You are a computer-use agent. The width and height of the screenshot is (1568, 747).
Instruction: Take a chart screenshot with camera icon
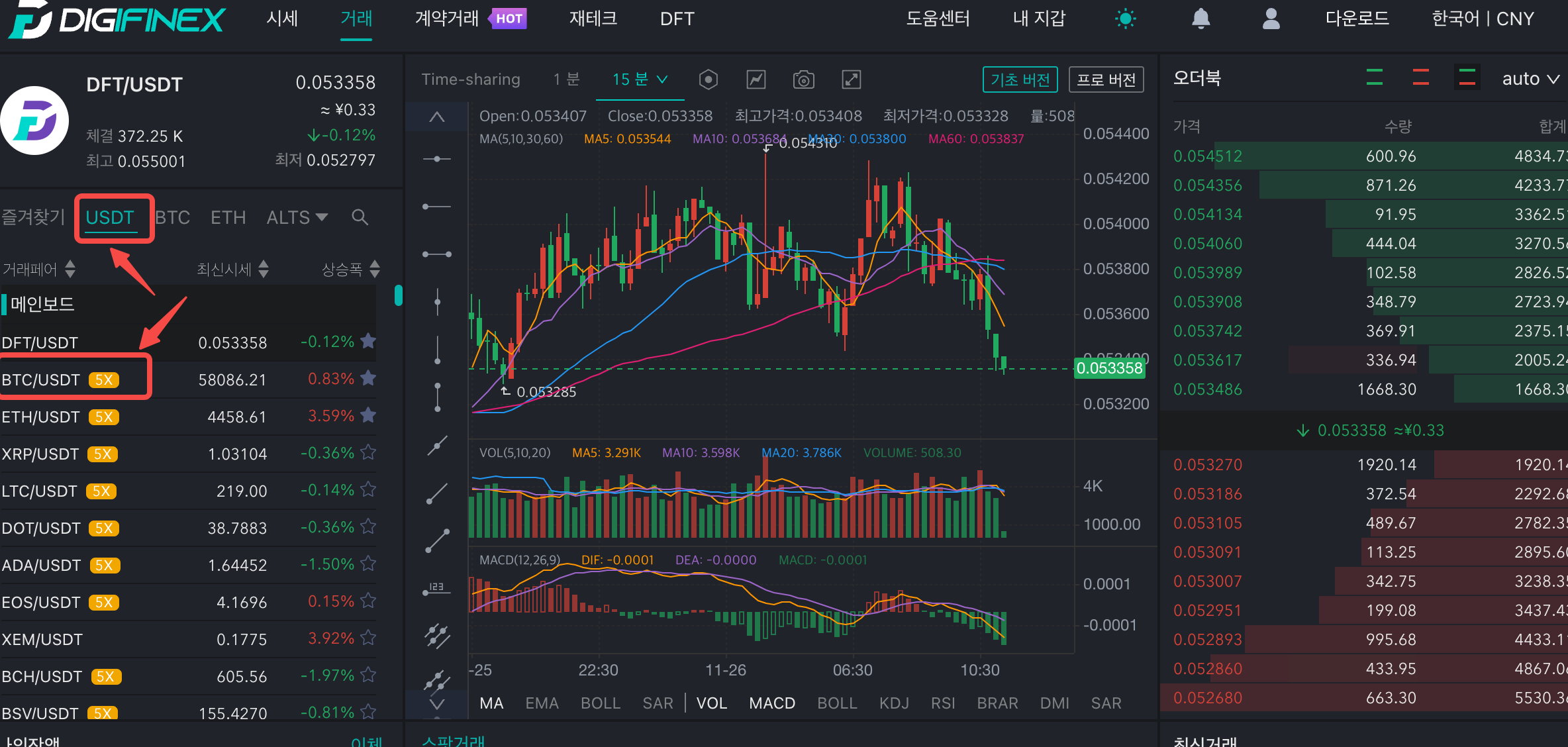pos(804,79)
